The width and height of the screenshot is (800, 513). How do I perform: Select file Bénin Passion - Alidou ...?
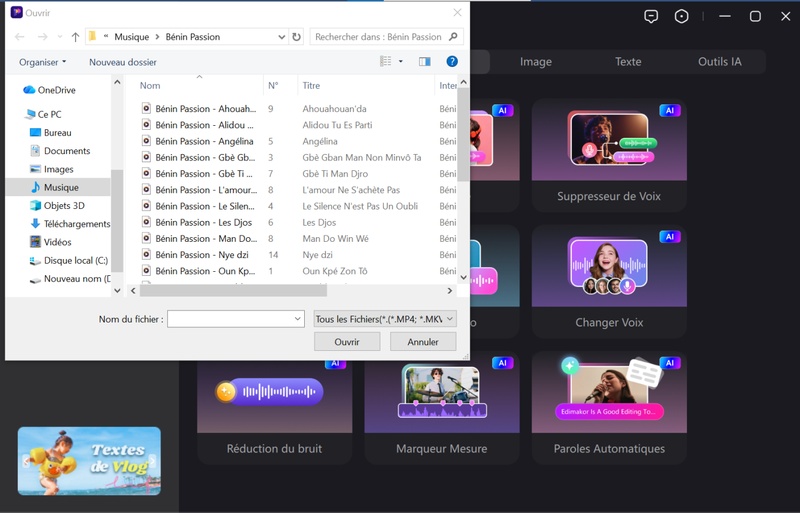198,125
